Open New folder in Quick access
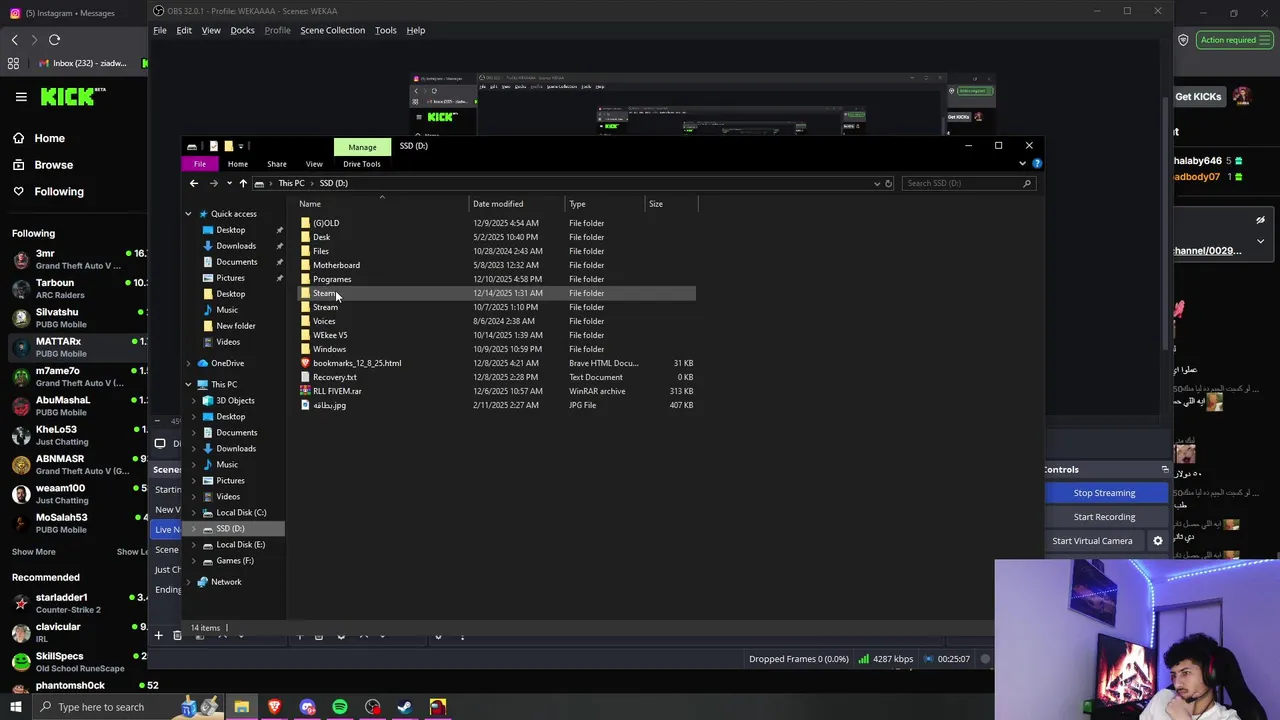This screenshot has height=720, width=1280. click(x=236, y=326)
